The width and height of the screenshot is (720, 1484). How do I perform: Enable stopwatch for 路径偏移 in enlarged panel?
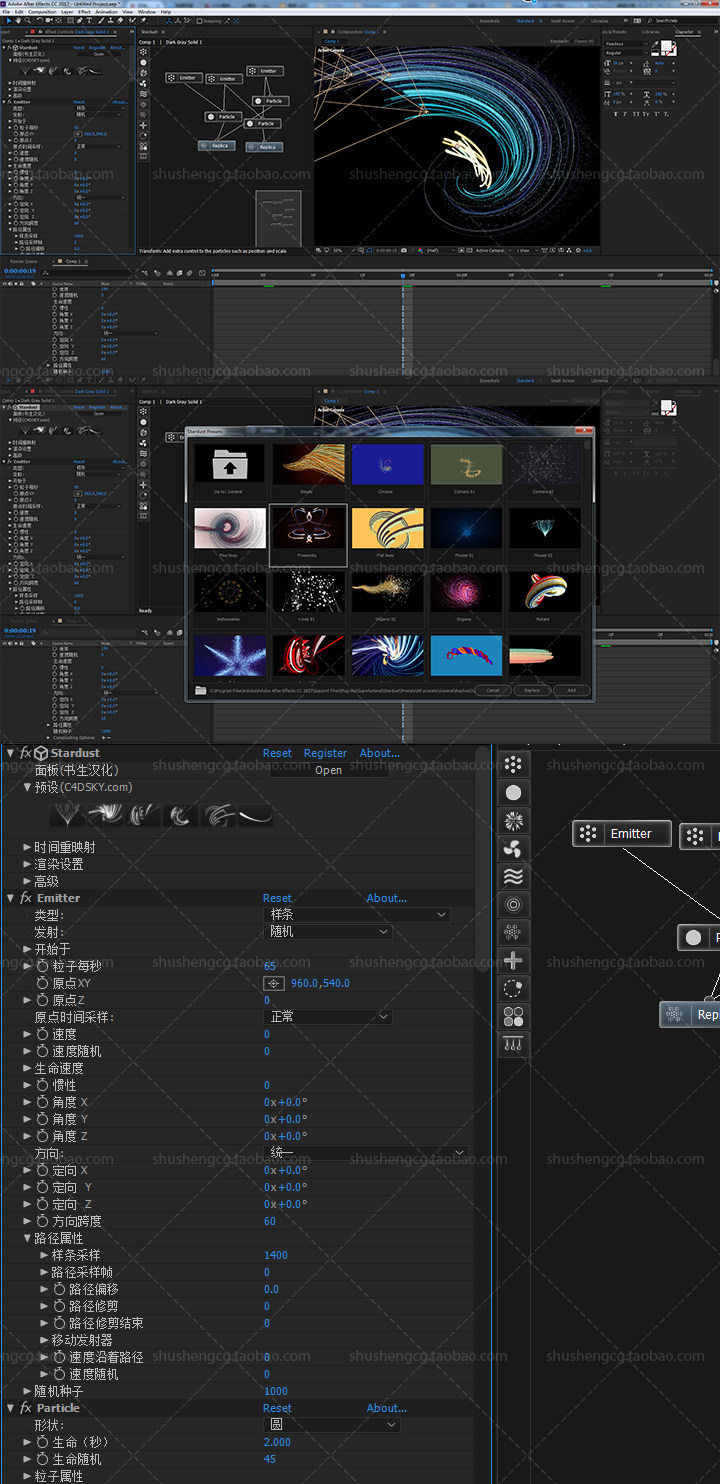coord(59,1289)
